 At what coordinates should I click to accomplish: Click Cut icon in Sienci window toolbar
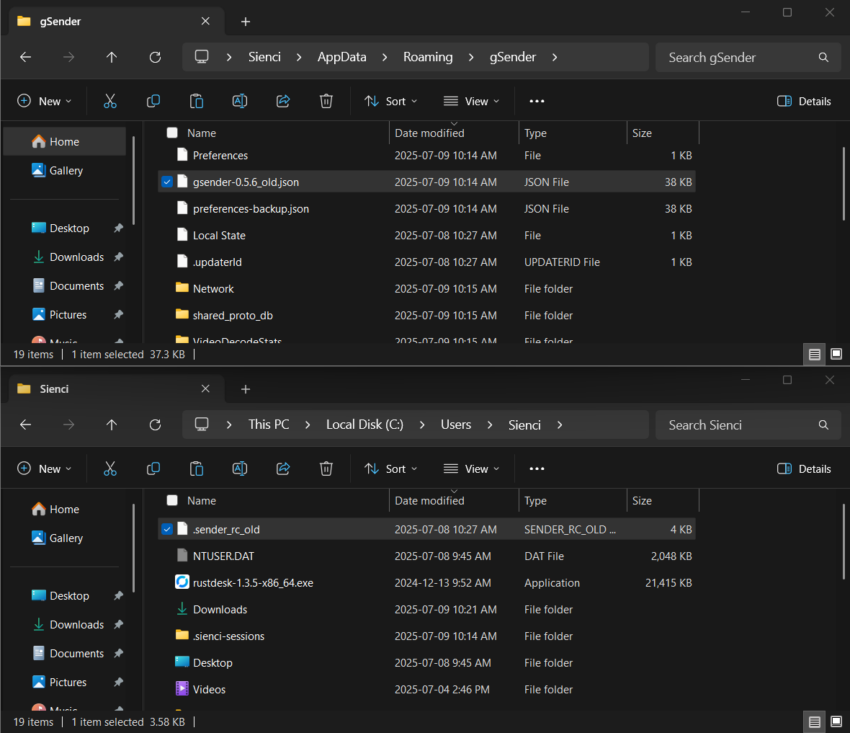pyautogui.click(x=110, y=468)
